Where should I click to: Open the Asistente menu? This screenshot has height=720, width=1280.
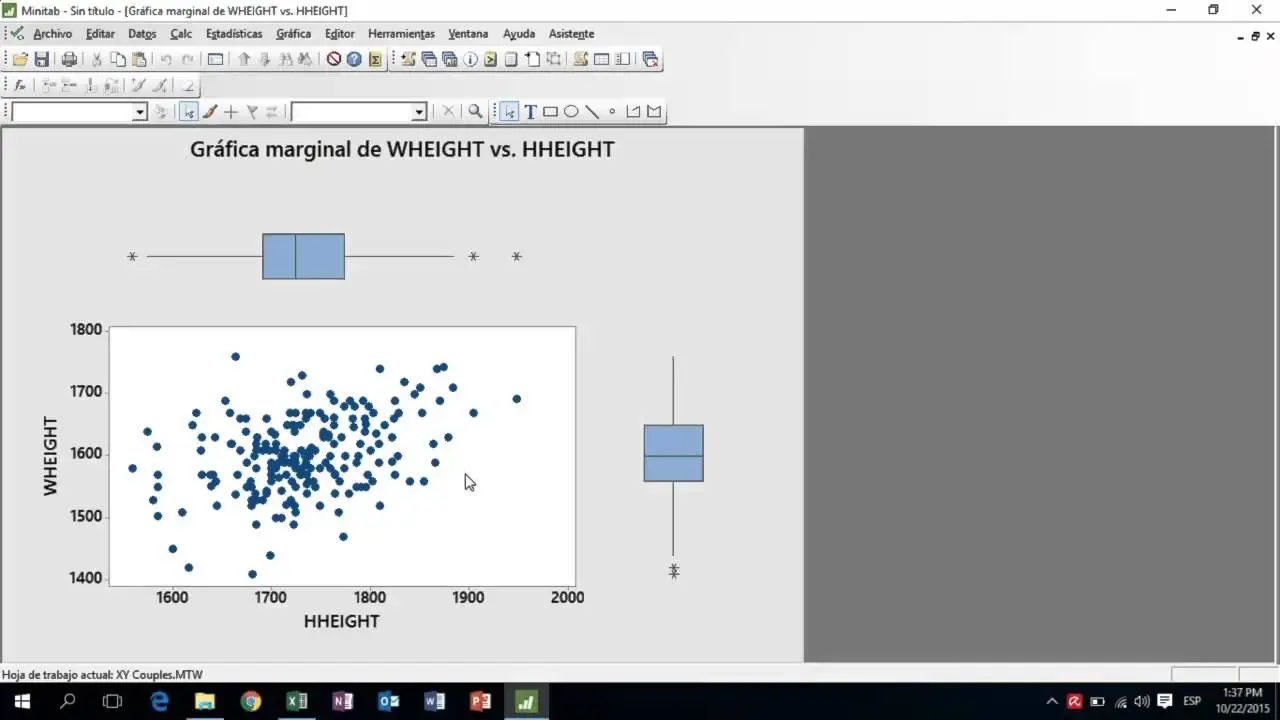(571, 34)
